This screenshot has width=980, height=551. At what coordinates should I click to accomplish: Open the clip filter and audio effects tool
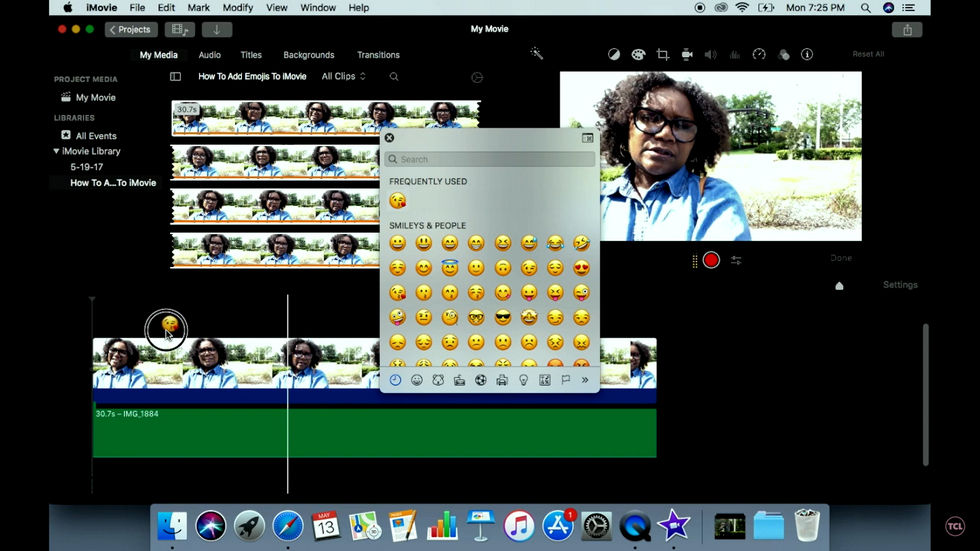[783, 54]
